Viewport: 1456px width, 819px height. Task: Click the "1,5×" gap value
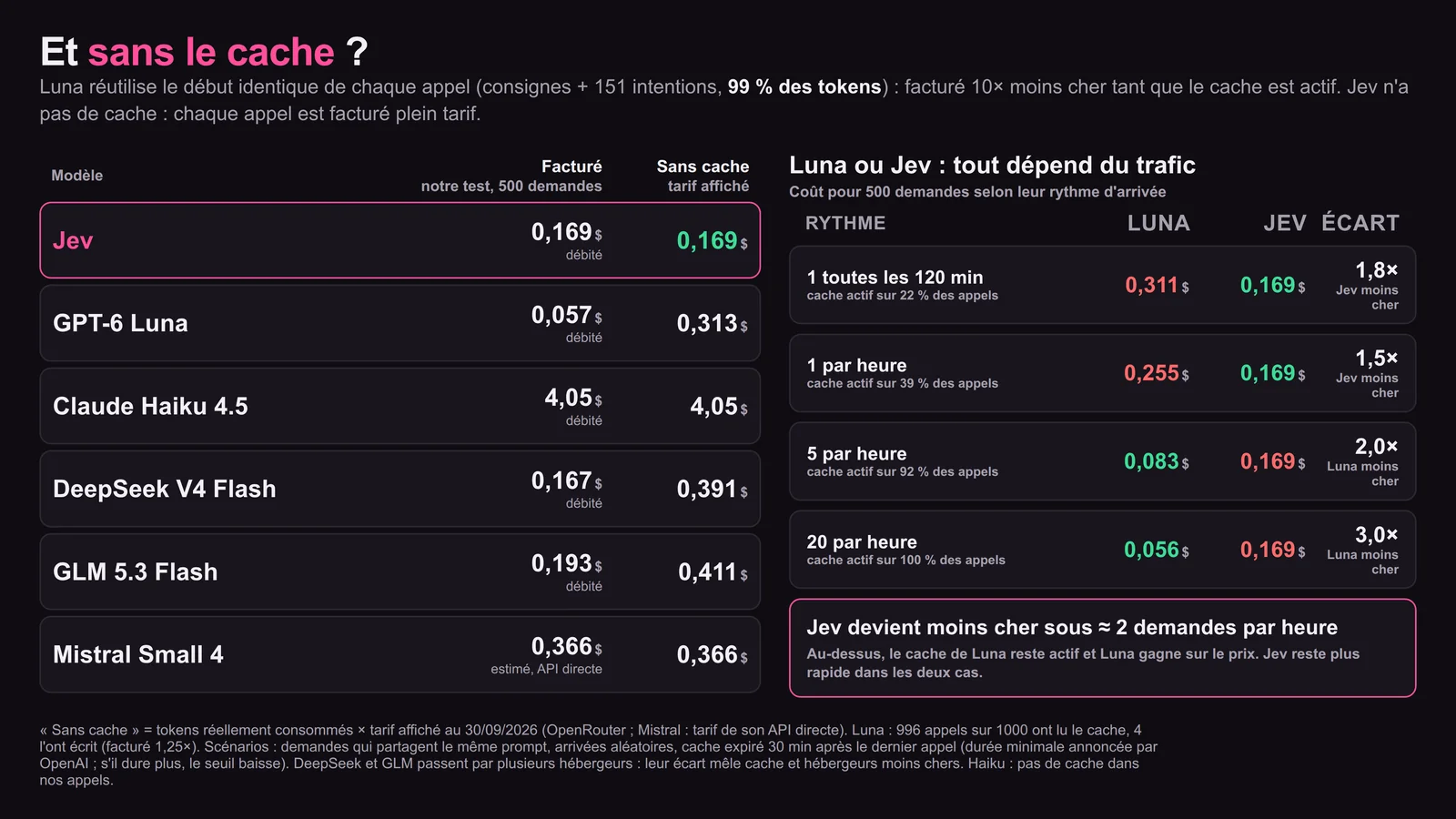[1376, 359]
